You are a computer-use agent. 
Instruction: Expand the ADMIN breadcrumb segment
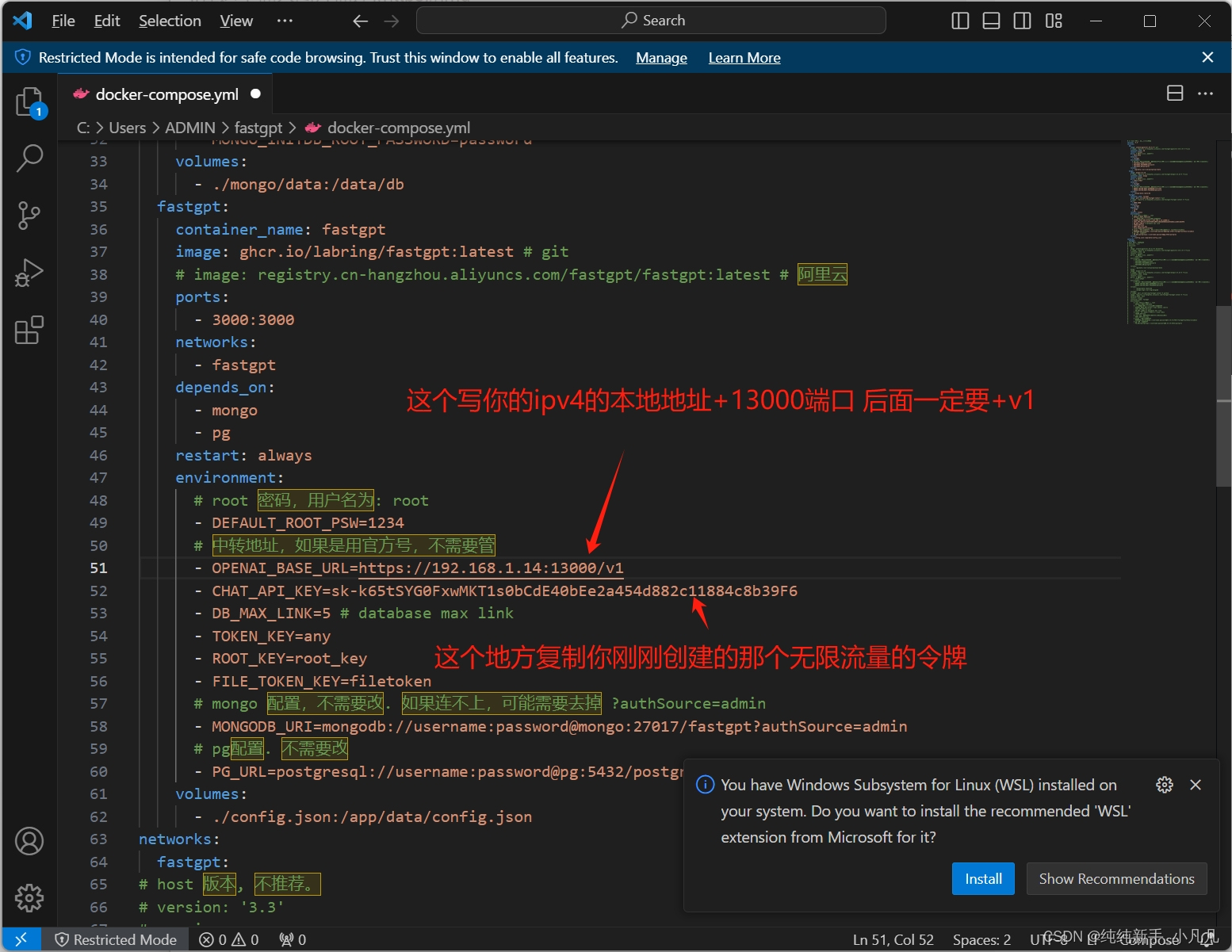click(190, 128)
